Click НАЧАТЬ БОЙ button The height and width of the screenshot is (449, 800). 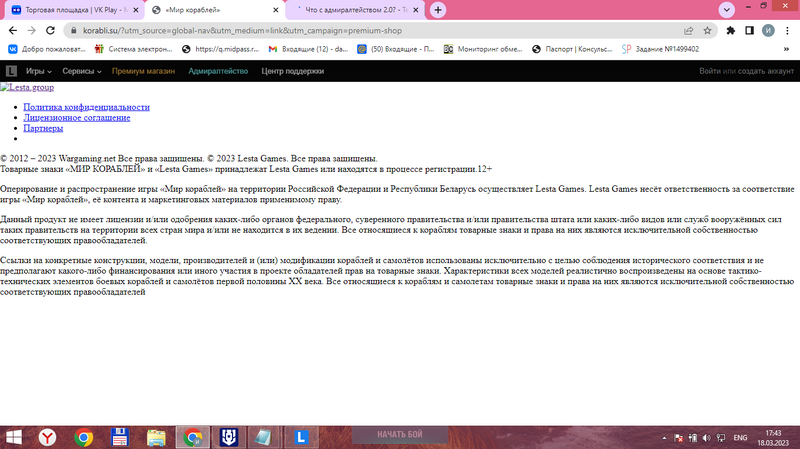point(399,435)
